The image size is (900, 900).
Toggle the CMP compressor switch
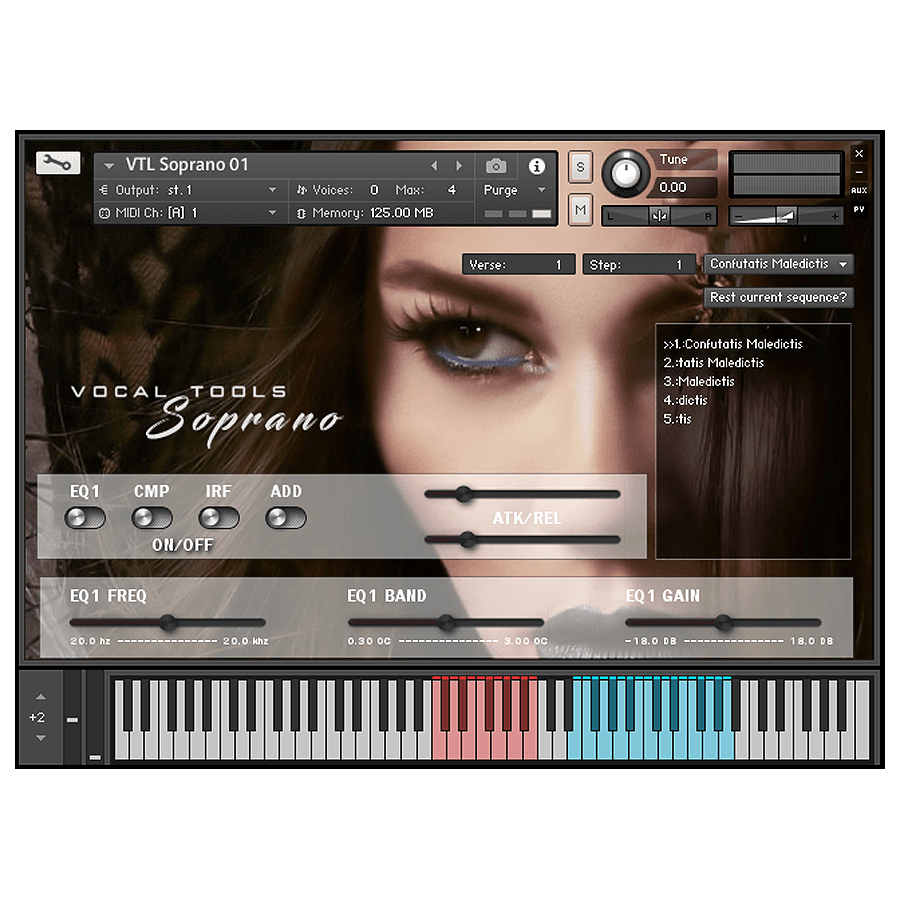coord(152,518)
